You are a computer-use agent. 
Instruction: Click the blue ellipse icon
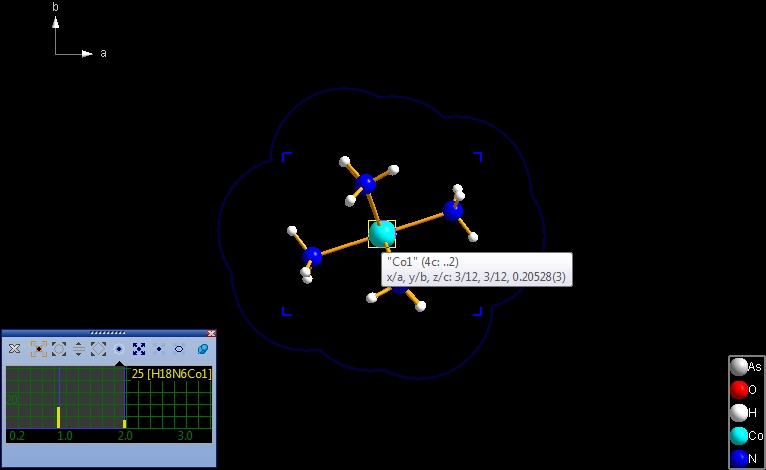(x=179, y=349)
